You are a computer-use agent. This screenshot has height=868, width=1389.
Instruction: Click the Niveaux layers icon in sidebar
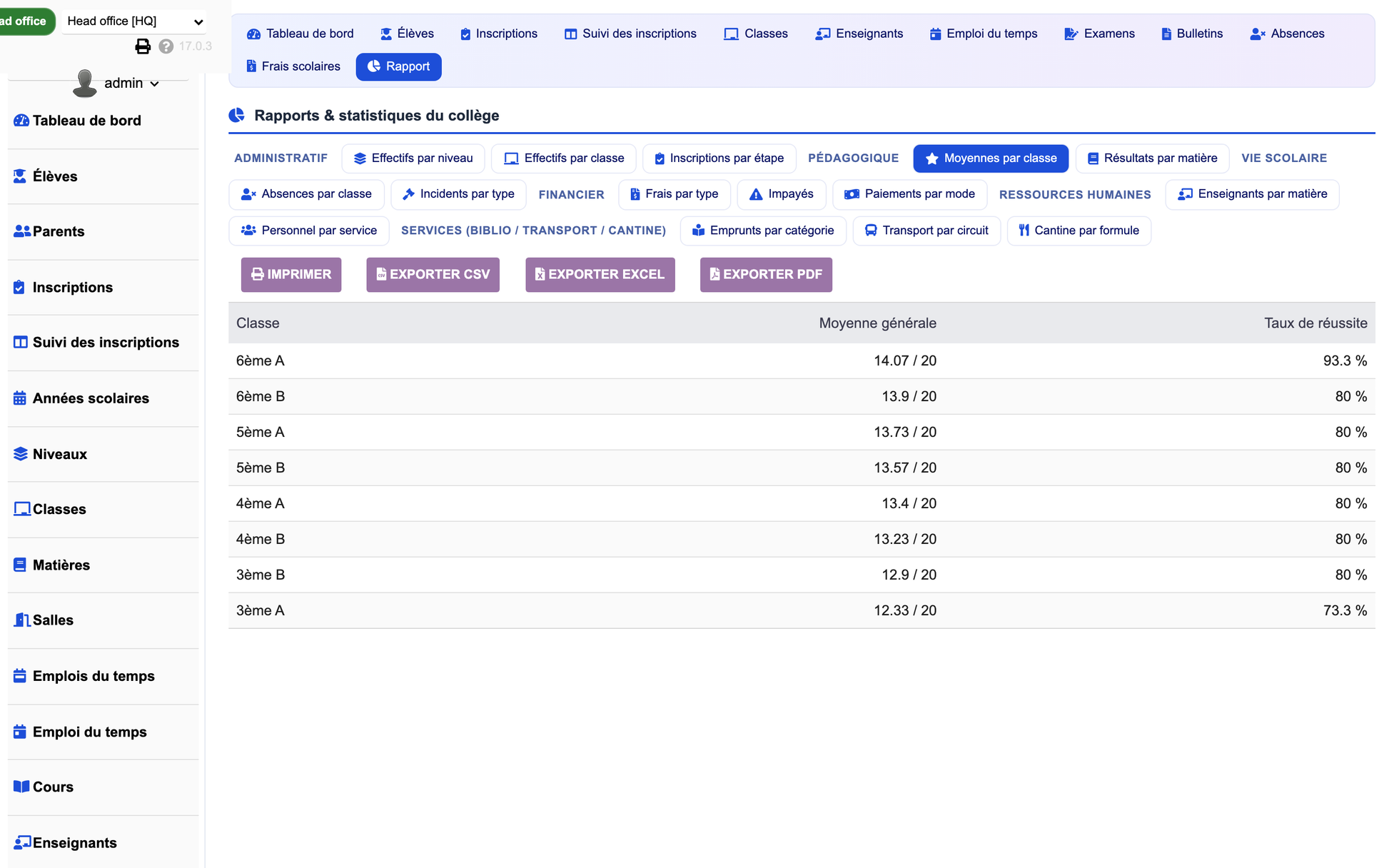[x=21, y=454]
